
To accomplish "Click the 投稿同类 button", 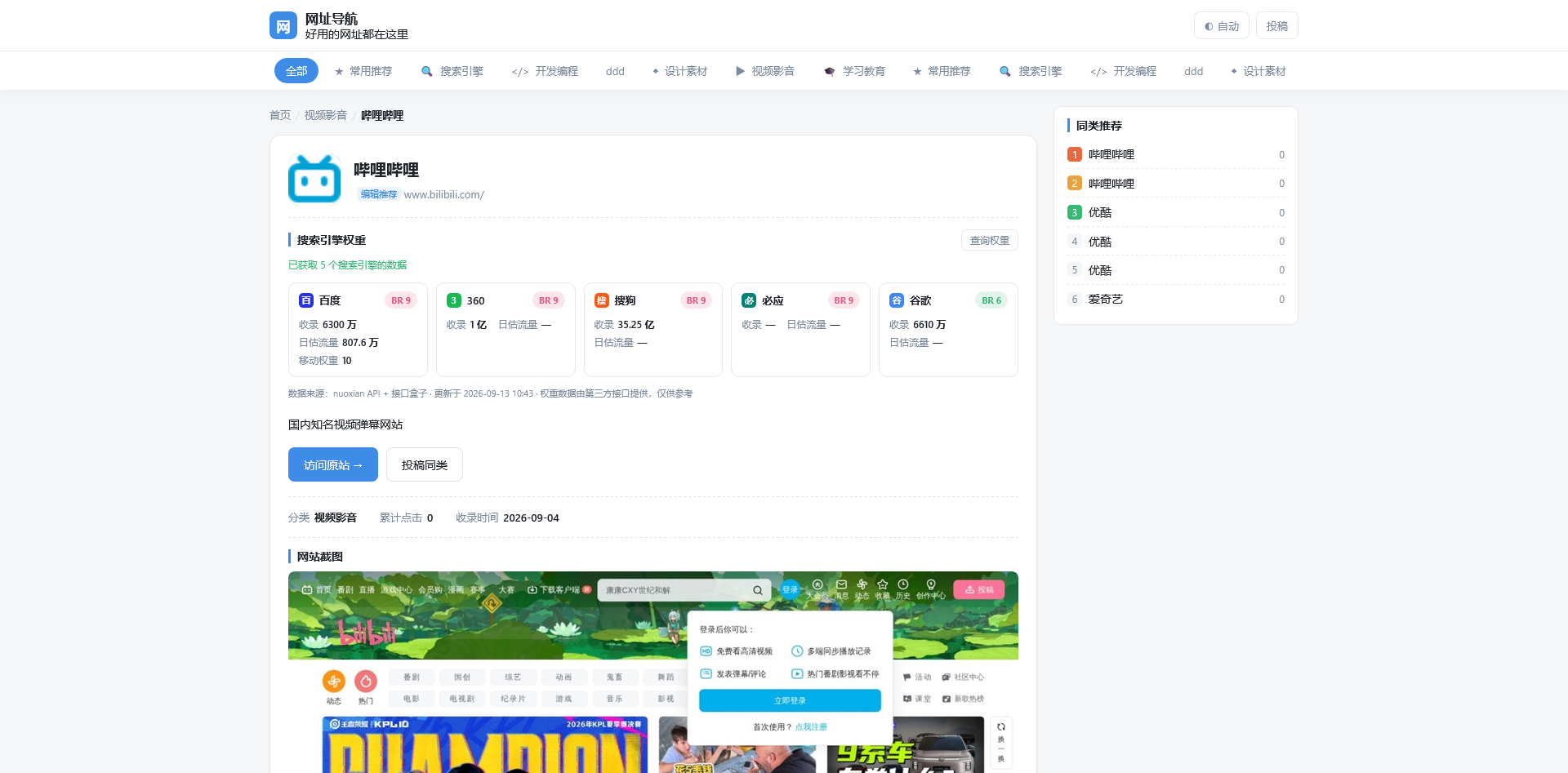I will point(425,464).
